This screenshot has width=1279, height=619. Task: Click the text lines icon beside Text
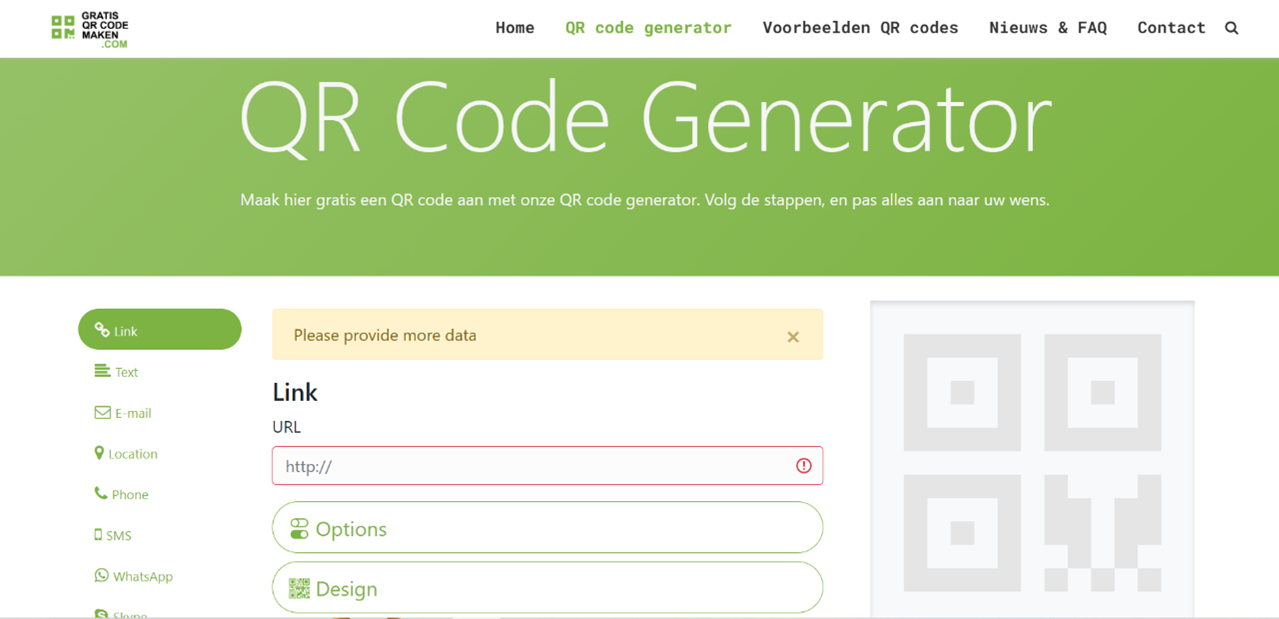102,371
